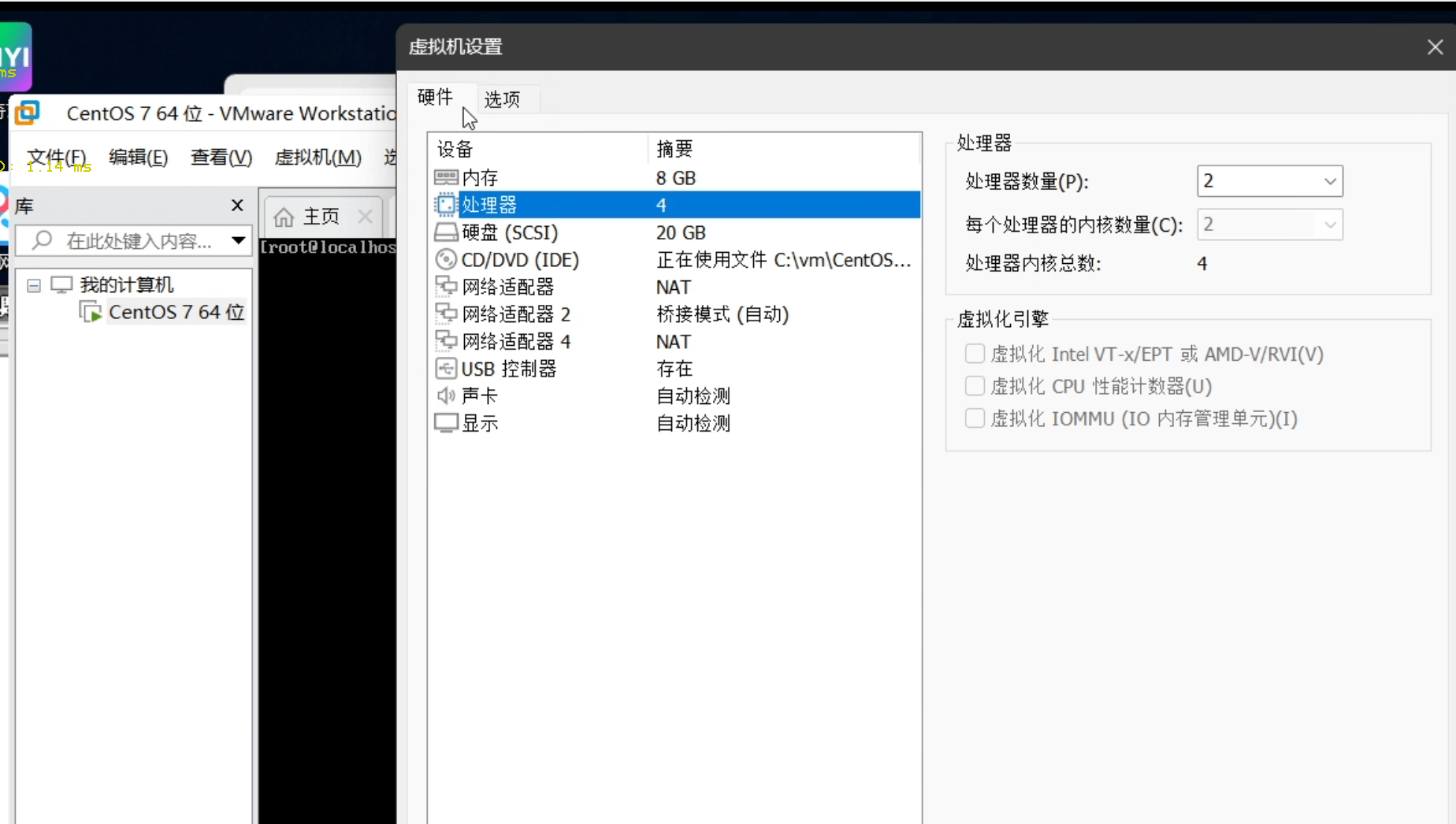Select 网络适配器 2 row
The image size is (1456, 824).
click(675, 314)
